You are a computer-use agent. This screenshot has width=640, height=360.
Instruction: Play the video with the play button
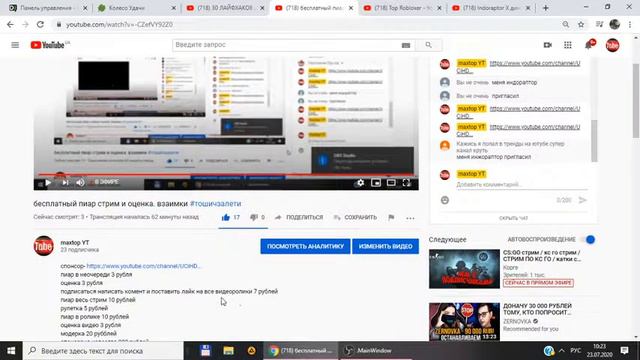48,182
